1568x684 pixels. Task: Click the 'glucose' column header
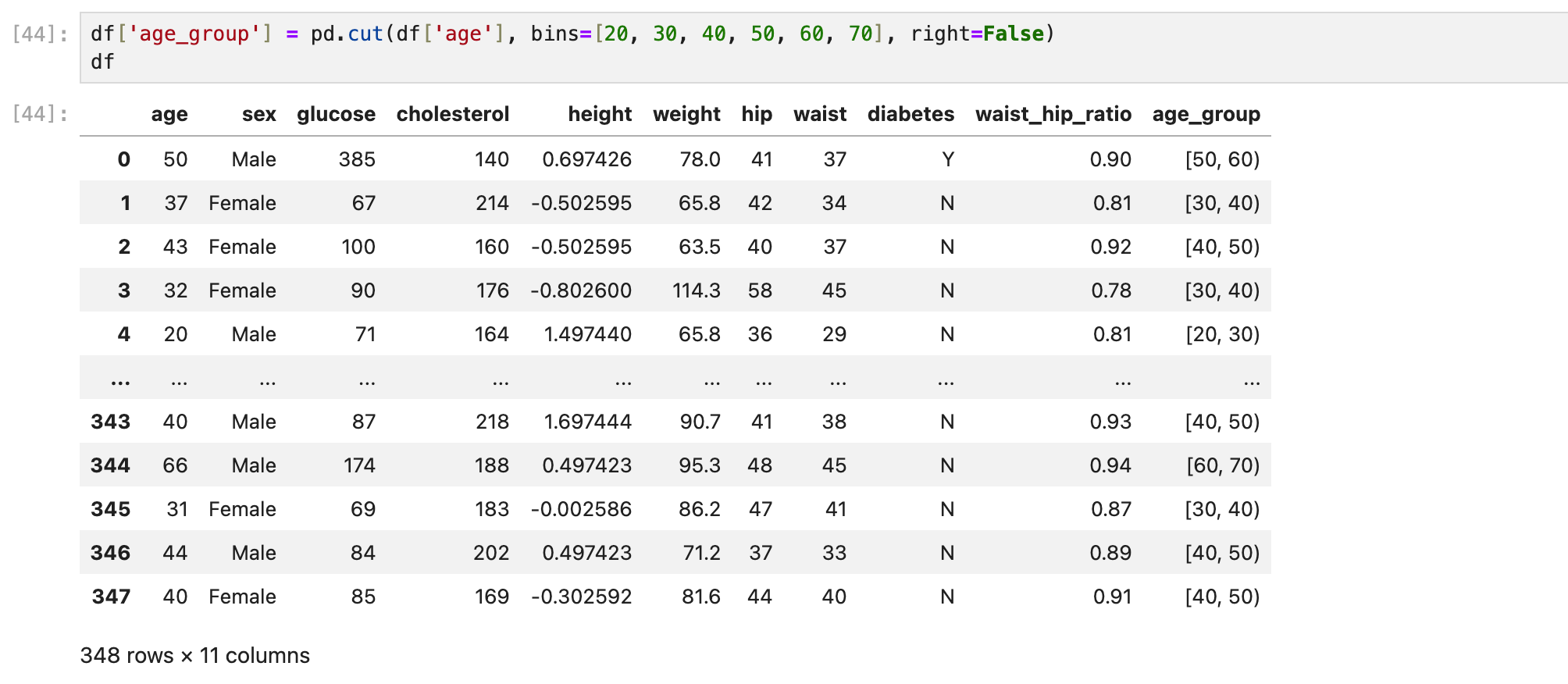tap(336, 114)
